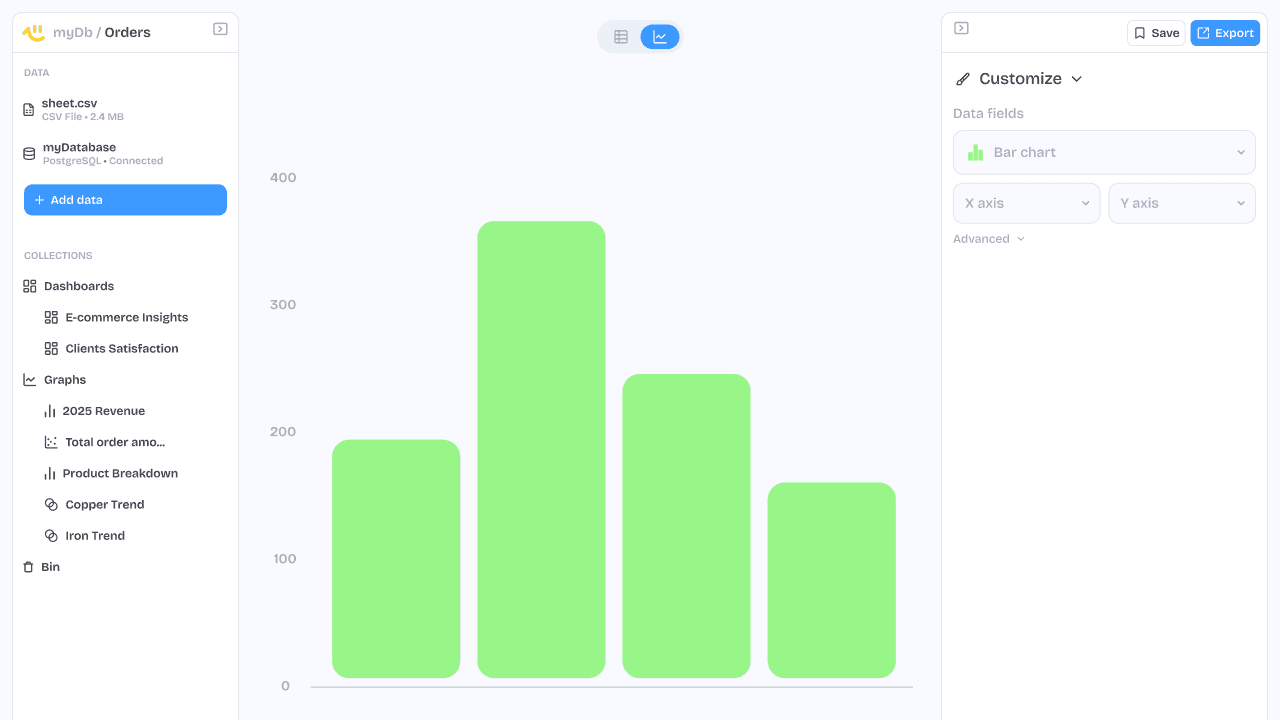Collapse the left sidebar panel icon

(x=220, y=30)
